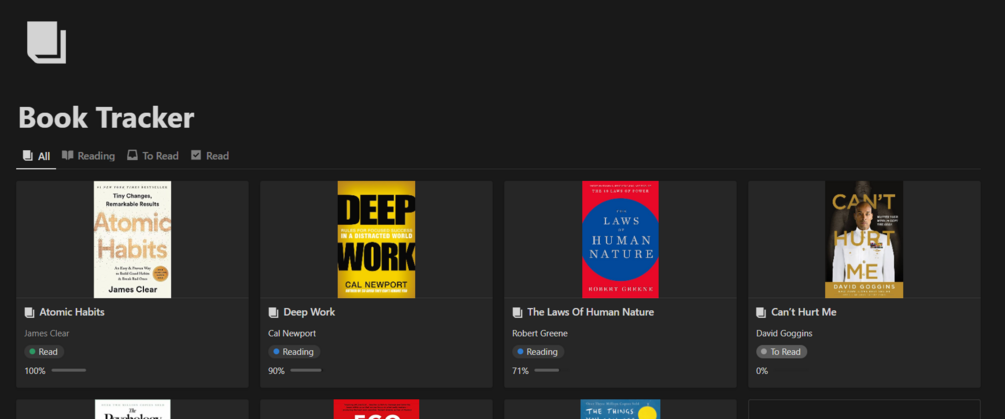1005x419 pixels.
Task: Switch to the Reading tab
Action: [88, 156]
